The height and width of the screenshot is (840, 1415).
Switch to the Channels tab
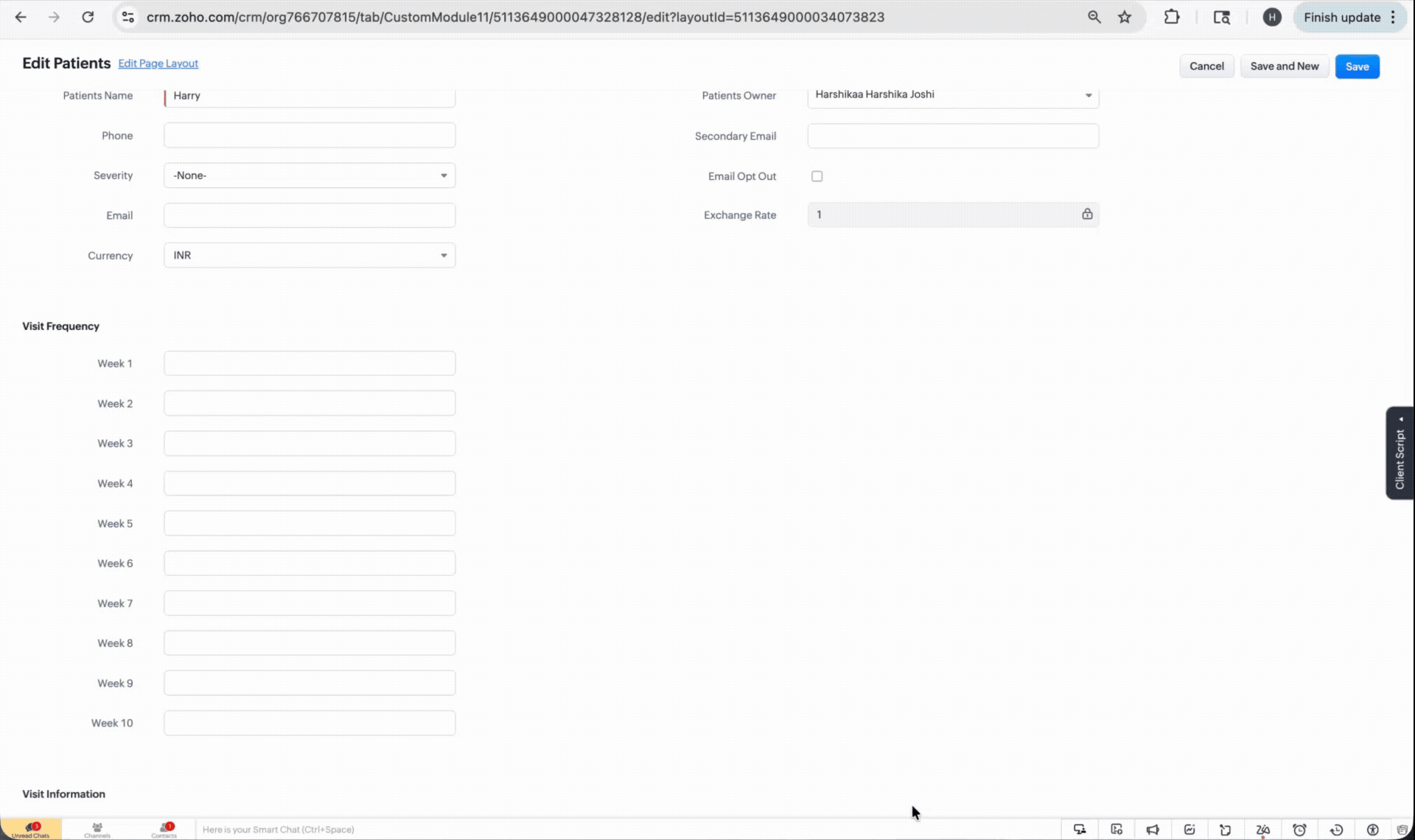pyautogui.click(x=97, y=830)
